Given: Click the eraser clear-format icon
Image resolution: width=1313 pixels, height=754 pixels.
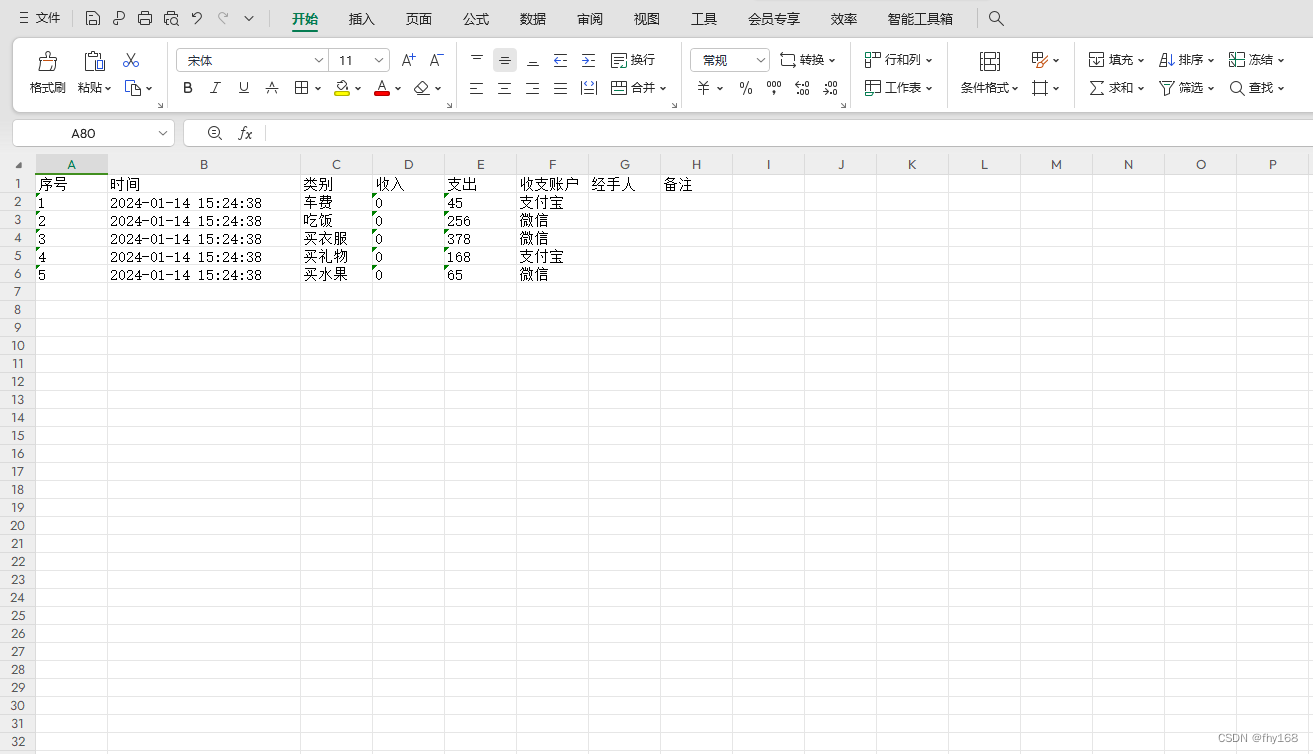Looking at the screenshot, I should (421, 88).
